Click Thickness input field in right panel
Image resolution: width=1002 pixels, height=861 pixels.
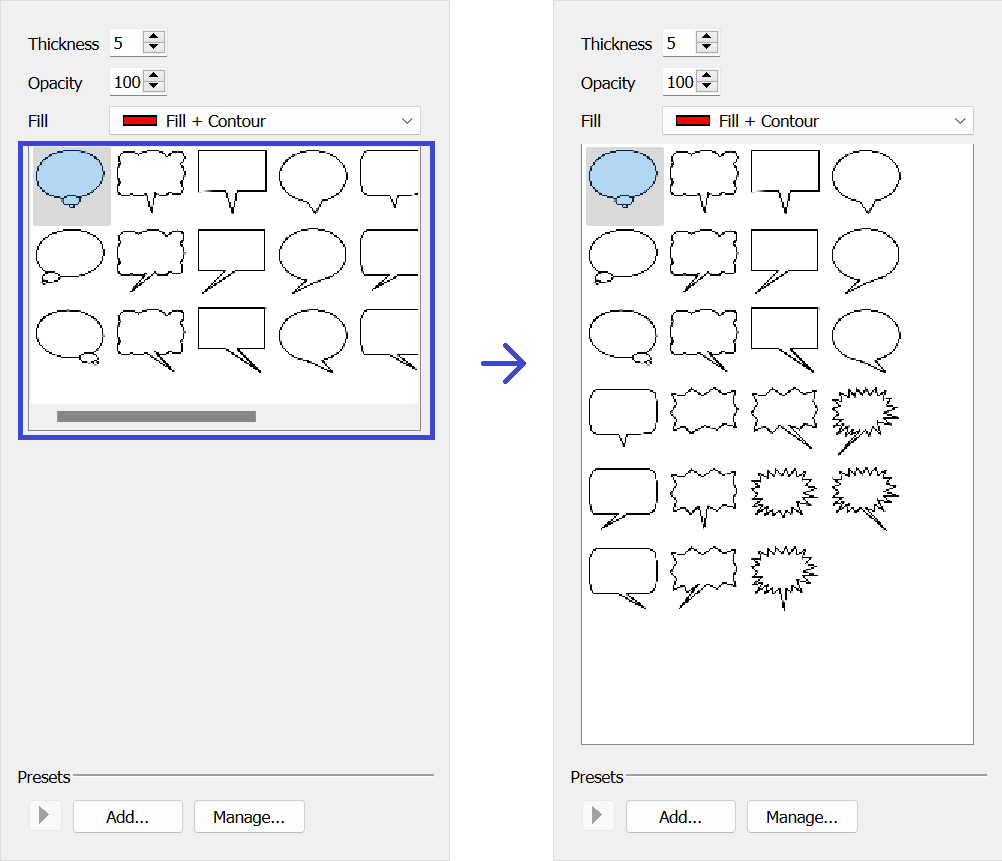[677, 44]
